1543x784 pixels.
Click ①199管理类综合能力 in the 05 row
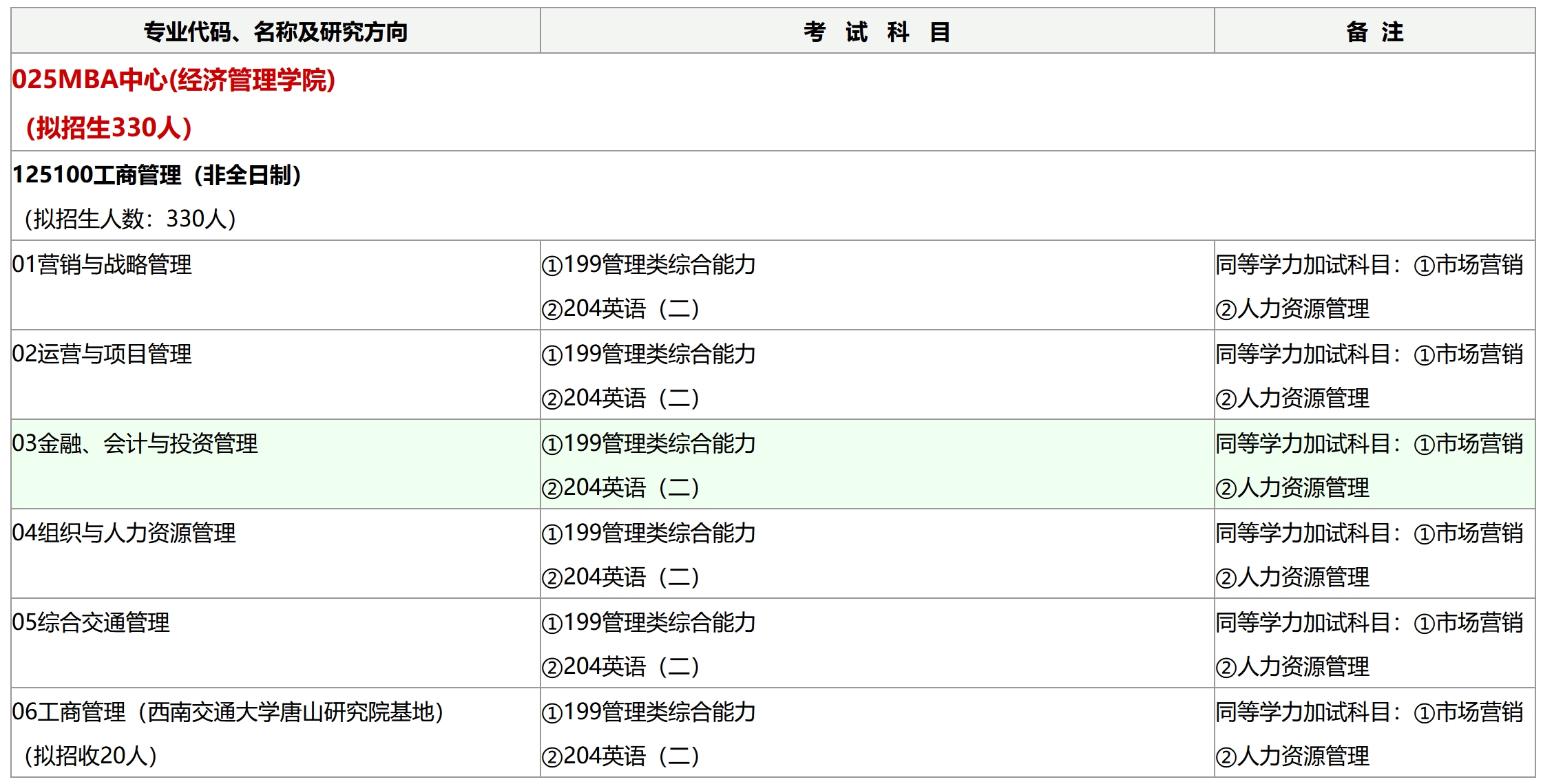(649, 622)
